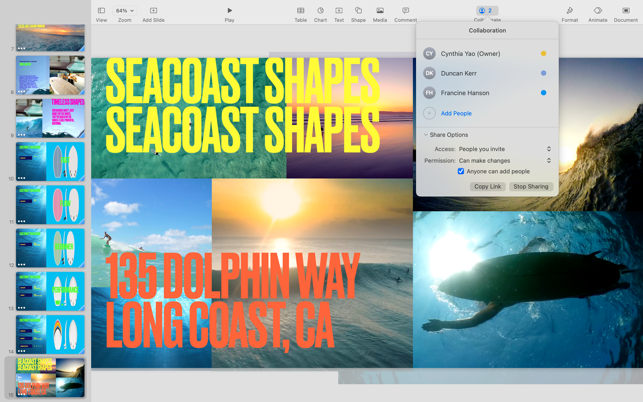Image resolution: width=643 pixels, height=402 pixels.
Task: Insert a Chart
Action: (320, 10)
